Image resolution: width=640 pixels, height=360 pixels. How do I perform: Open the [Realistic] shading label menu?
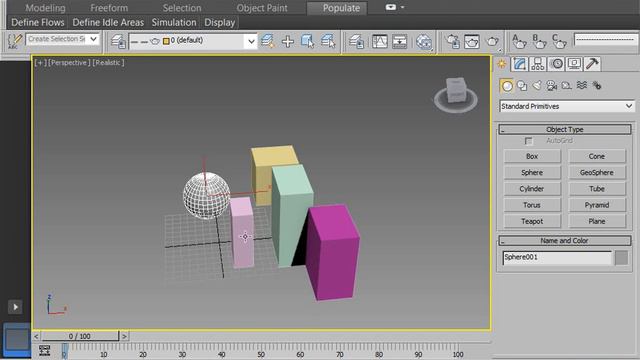pyautogui.click(x=108, y=62)
